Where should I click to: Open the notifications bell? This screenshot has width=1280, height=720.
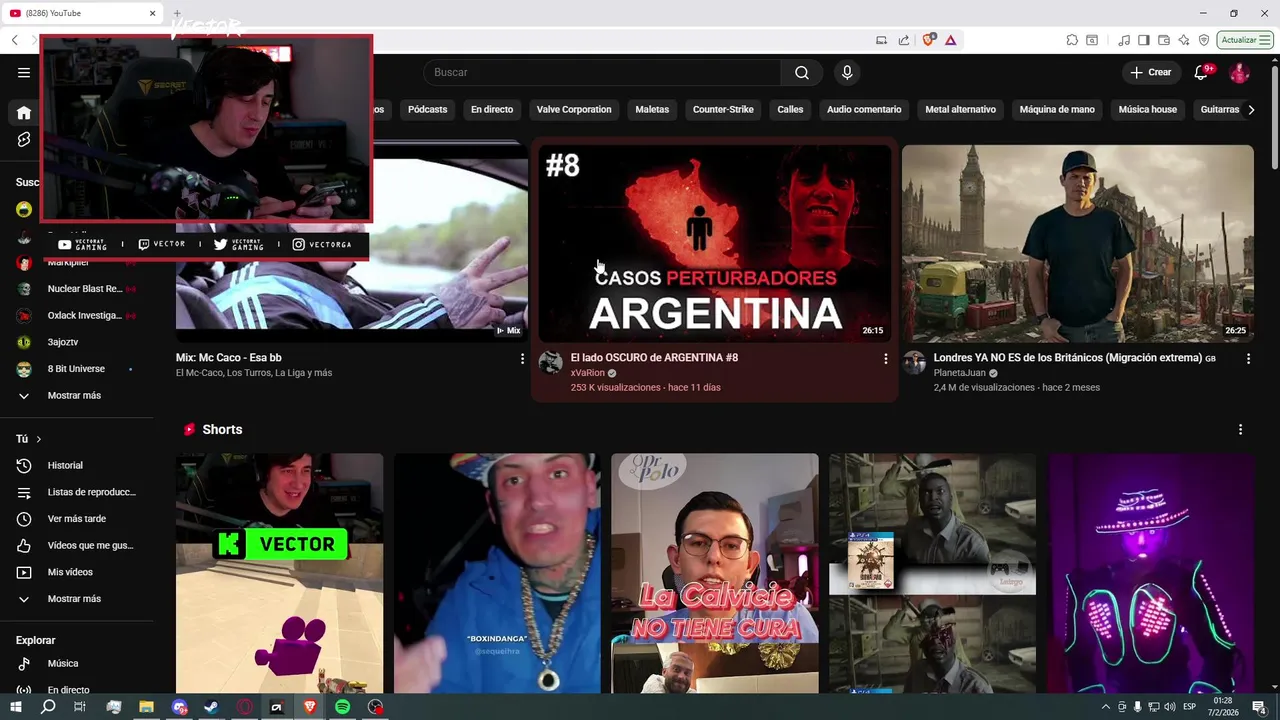tap(1202, 72)
